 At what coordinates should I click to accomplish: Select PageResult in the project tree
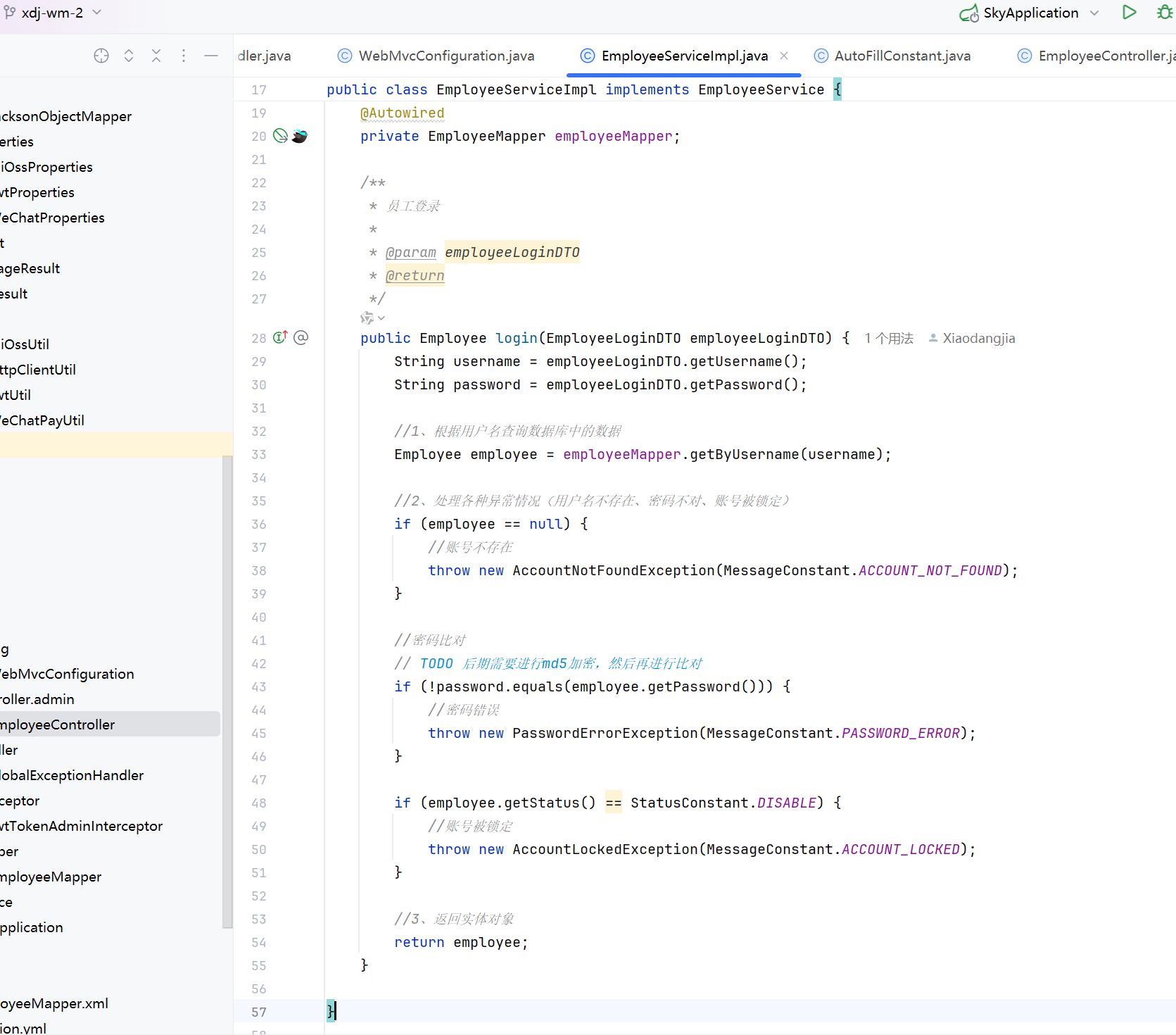[30, 268]
